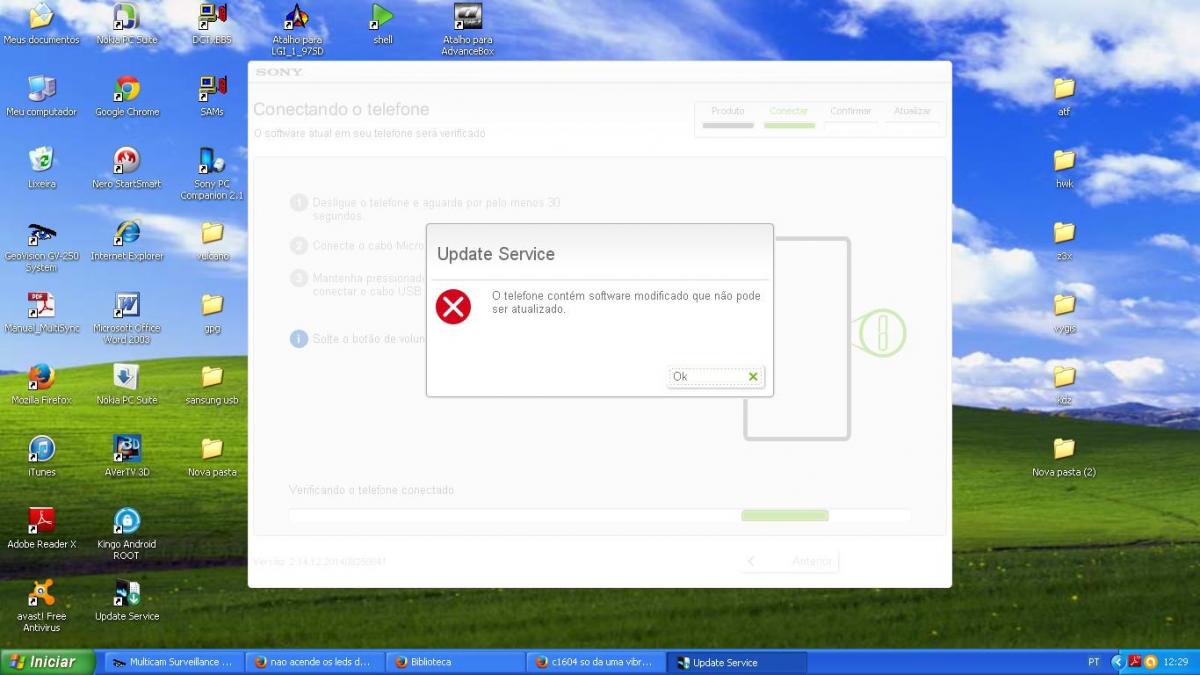Open the vygis folder on desktop
This screenshot has width=1200, height=675.
1064,312
